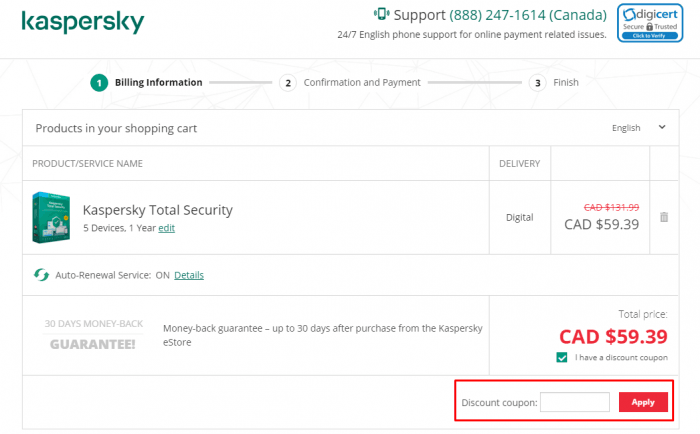Click the Digital delivery cell

520,217
